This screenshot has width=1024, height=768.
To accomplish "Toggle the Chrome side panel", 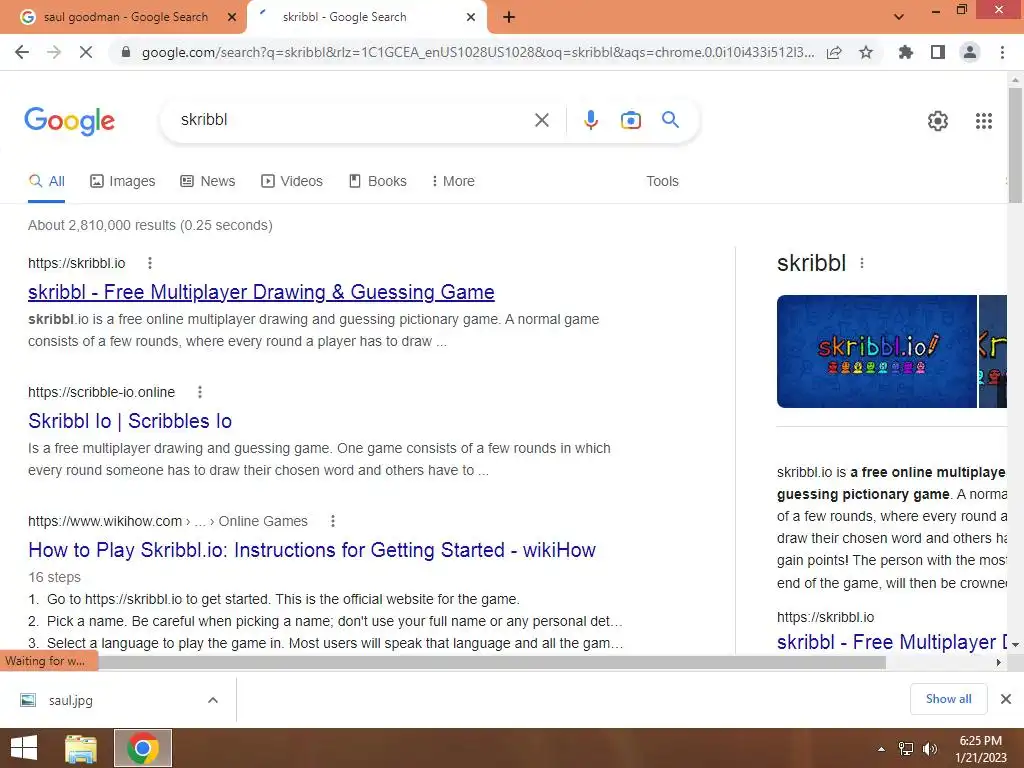I will tap(938, 52).
